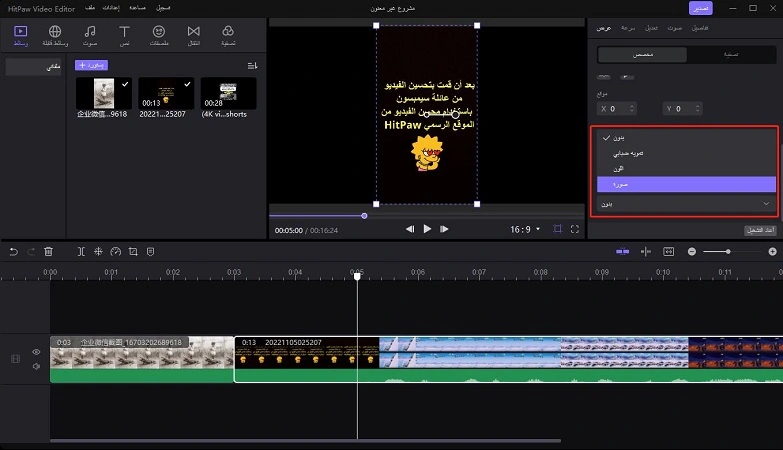
Task: Mute the video track speaker icon
Action: 36,366
